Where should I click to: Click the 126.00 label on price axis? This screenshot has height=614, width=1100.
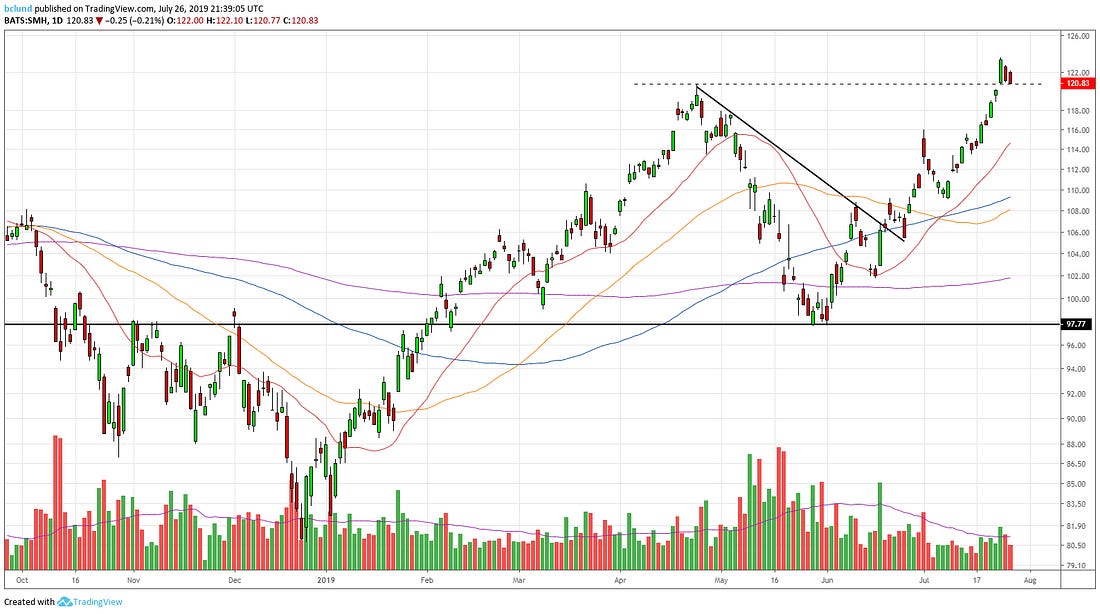1078,36
